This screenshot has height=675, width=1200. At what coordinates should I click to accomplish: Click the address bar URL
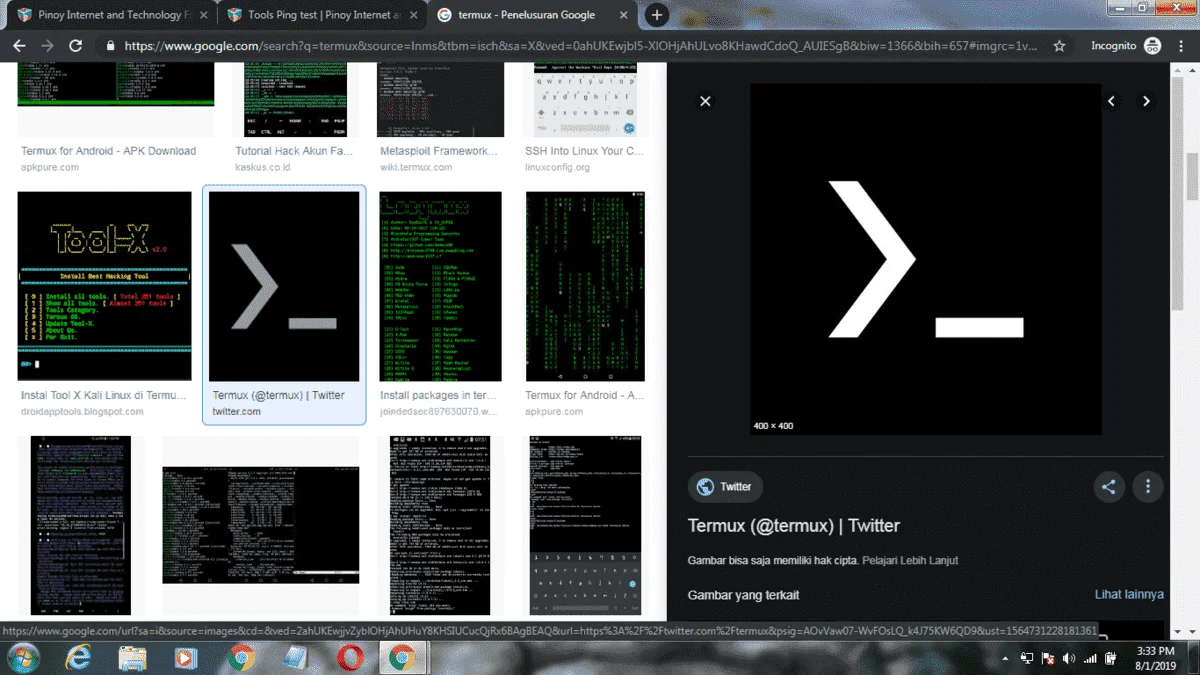pos(580,46)
